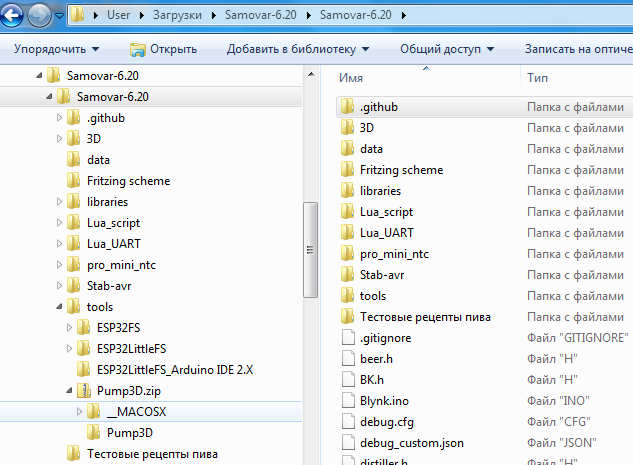Open the Упорядочить menu
The image size is (633, 465).
pos(56,49)
